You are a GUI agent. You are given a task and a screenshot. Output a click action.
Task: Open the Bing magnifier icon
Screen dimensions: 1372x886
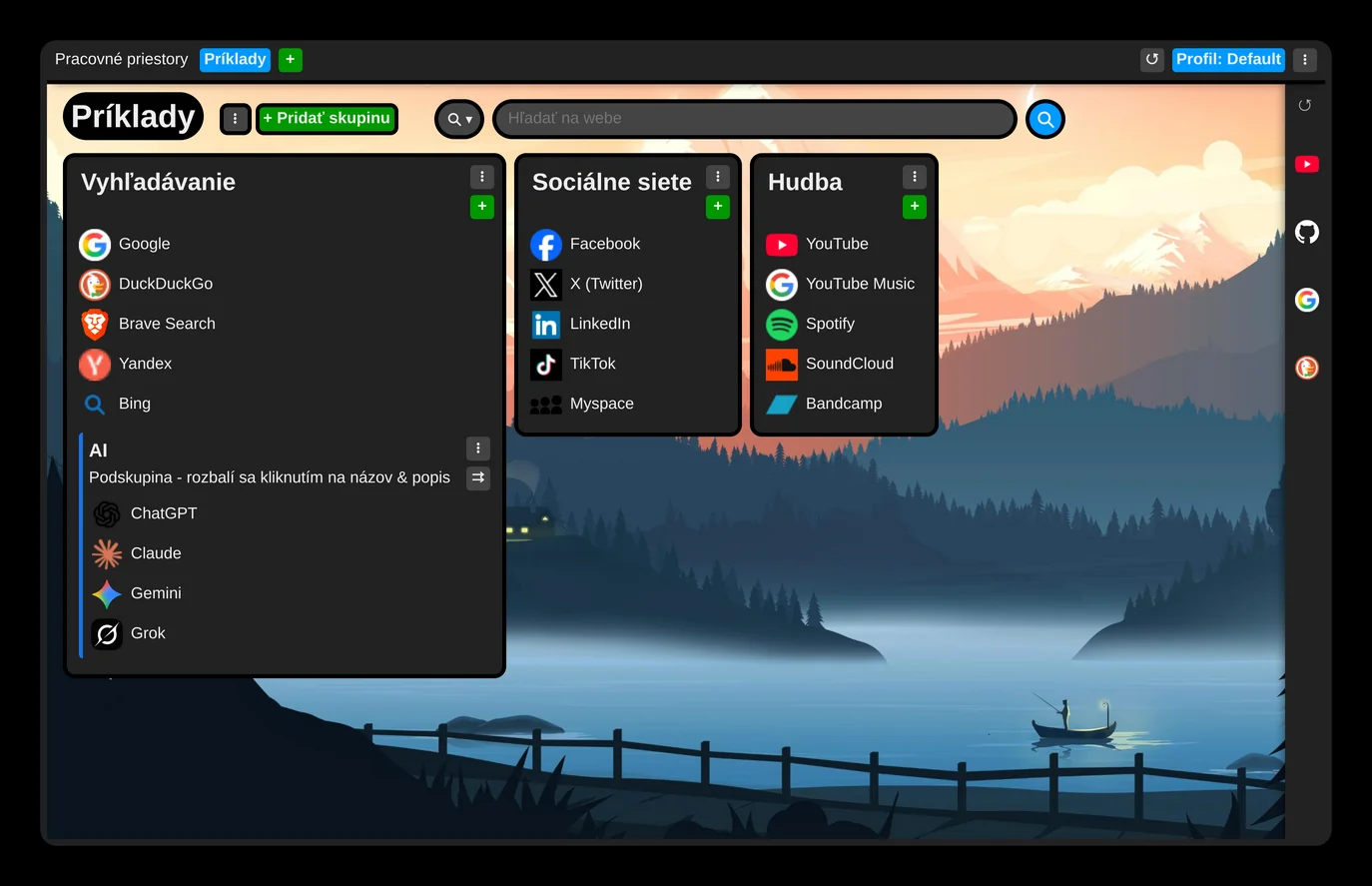pos(95,405)
